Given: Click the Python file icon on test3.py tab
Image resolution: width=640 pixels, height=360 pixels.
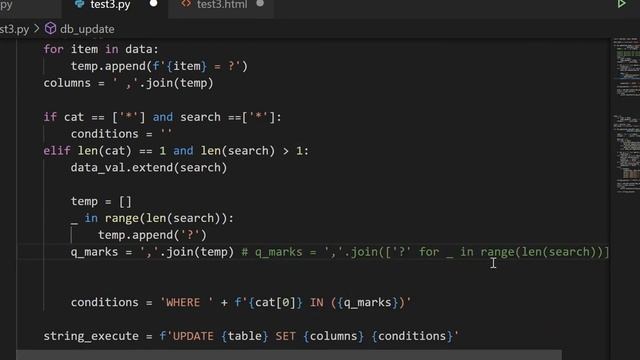Looking at the screenshot, I should [x=79, y=4].
